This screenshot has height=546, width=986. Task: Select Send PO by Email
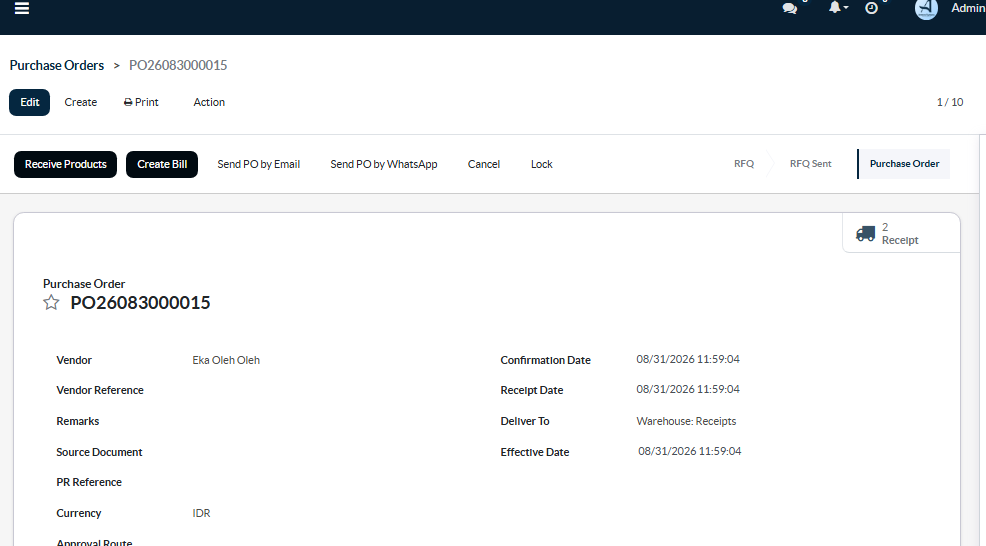[x=258, y=164]
